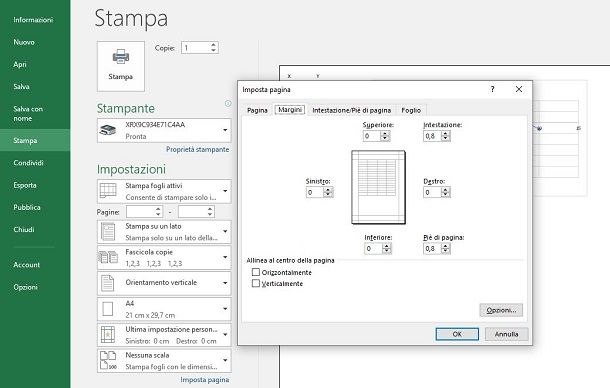This screenshot has height=388, width=610.
Task: Increase the Sinistro margin value
Action: coord(328,190)
